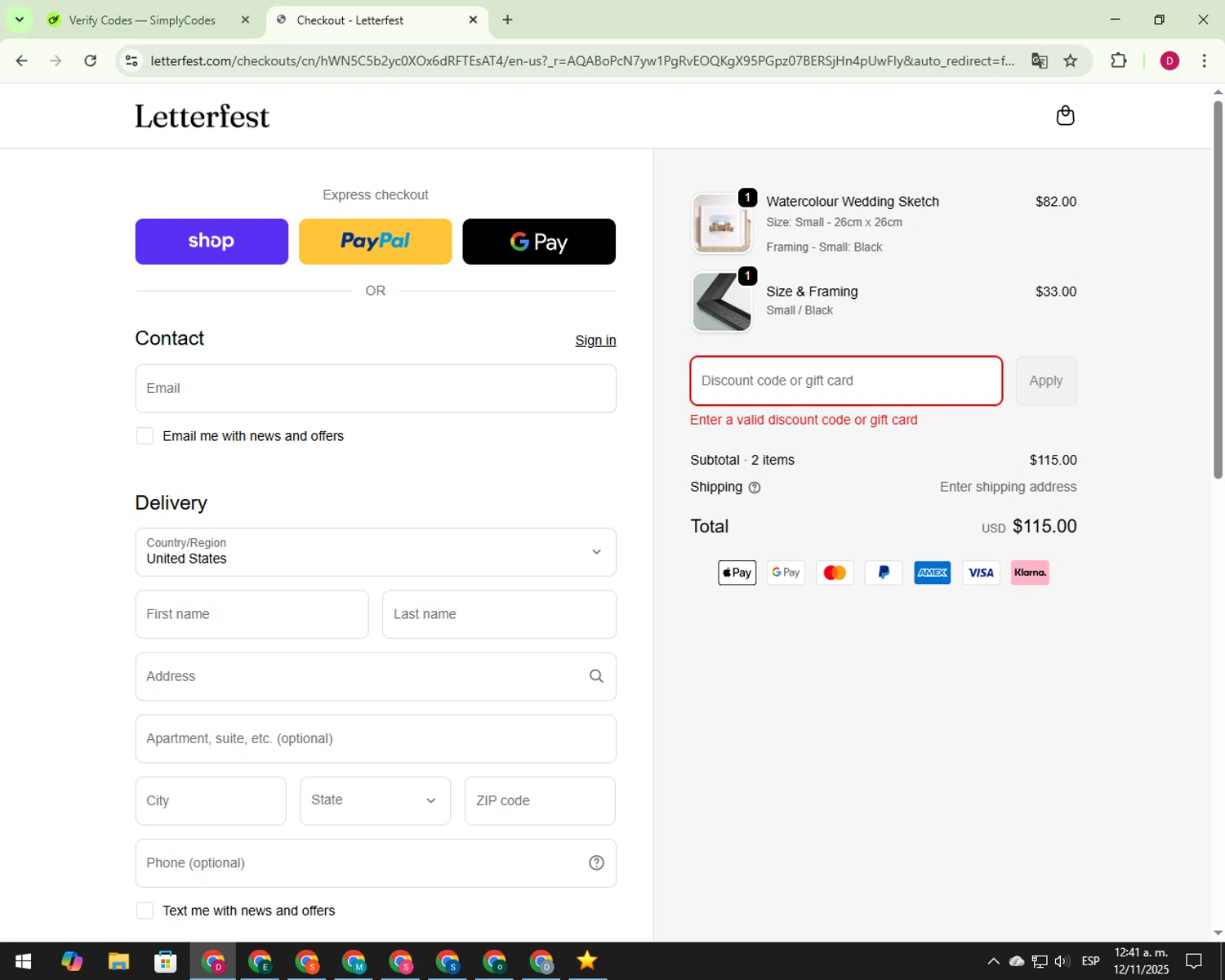The height and width of the screenshot is (980, 1225).
Task: Open the browser extensions icon
Action: pos(1119,60)
